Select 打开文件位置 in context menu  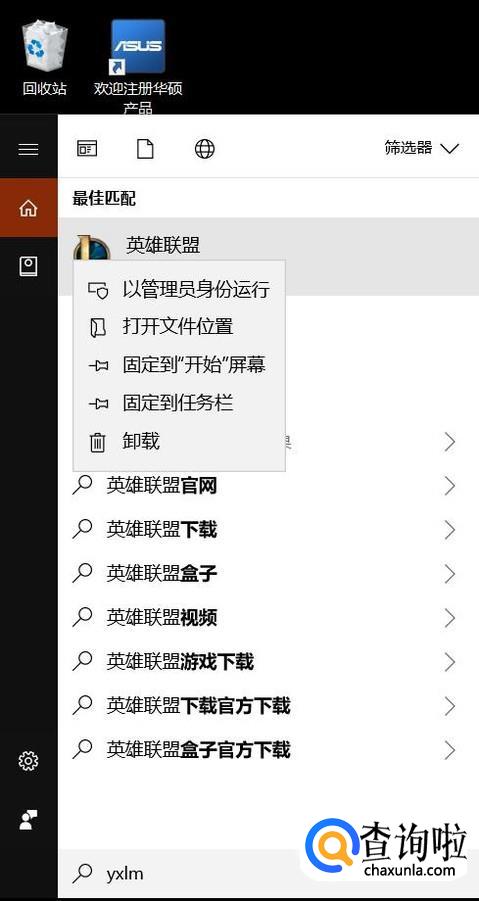179,327
